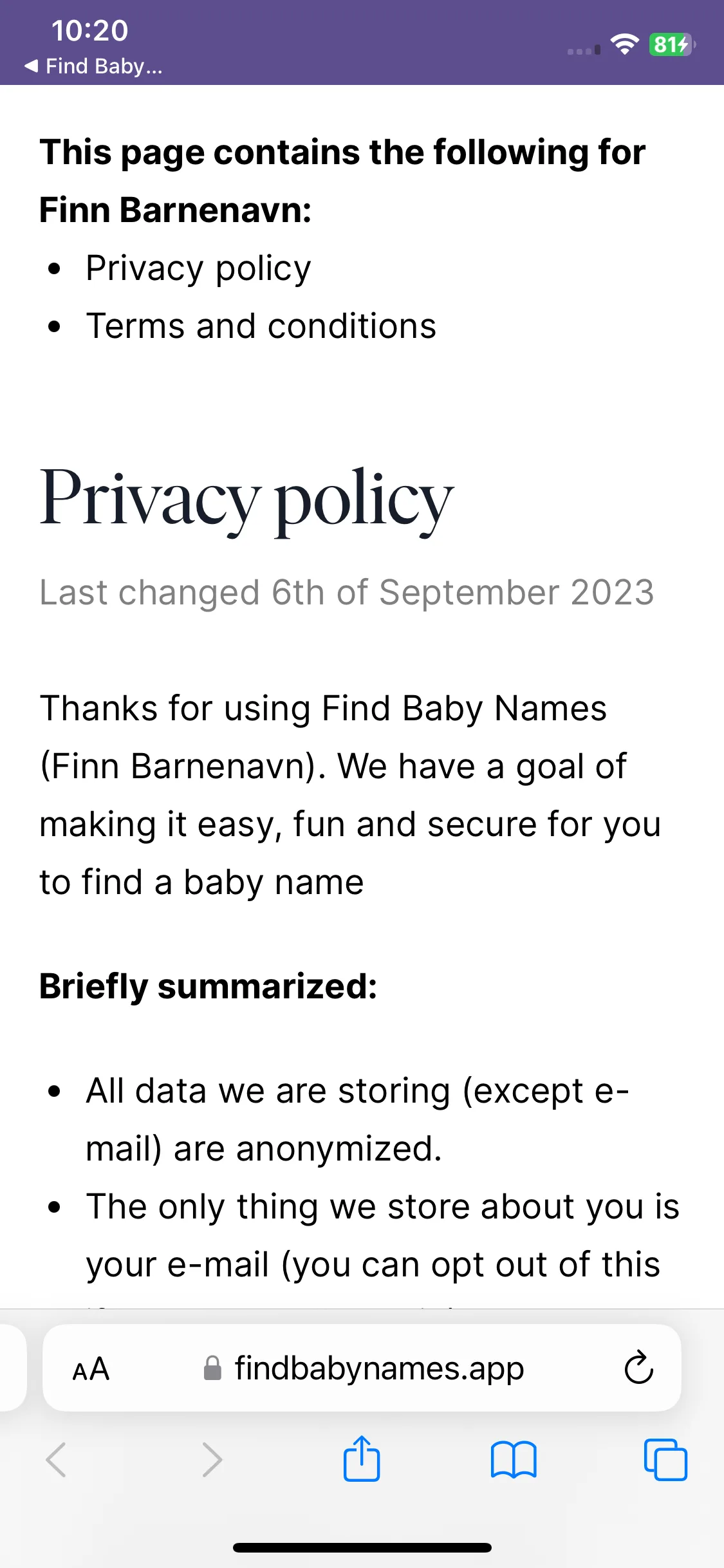Tap the lock icon beside the URL
Viewport: 724px width, 1568px height.
tap(212, 1368)
